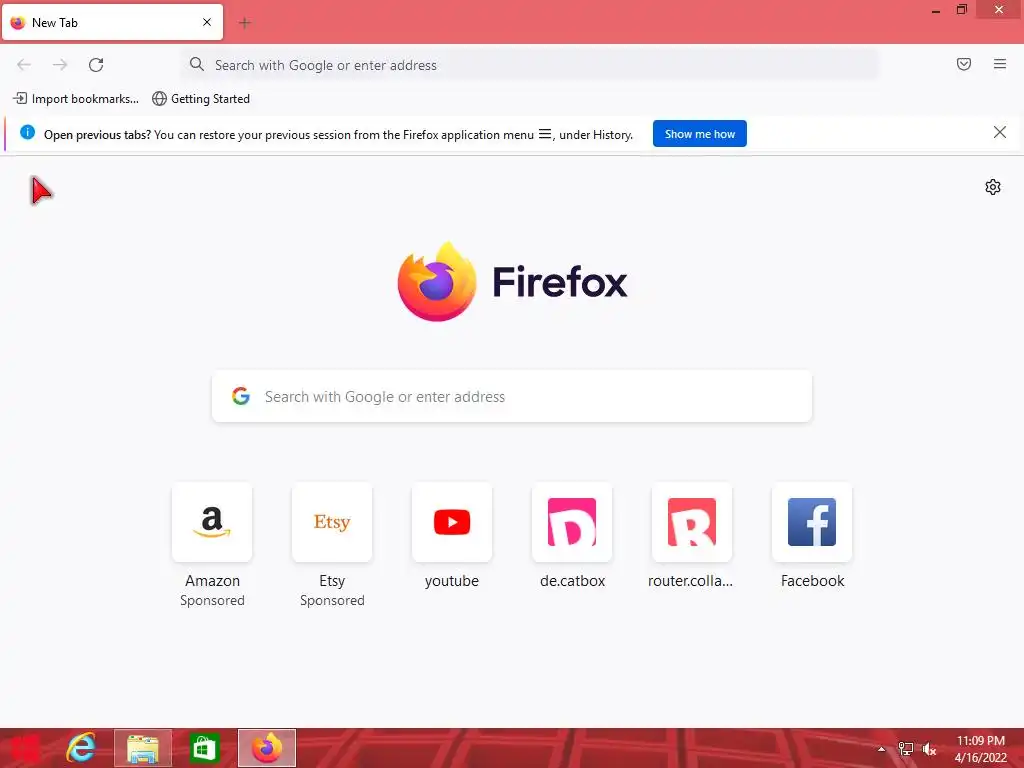This screenshot has width=1024, height=768.
Task: Close the New Tab tab
Action: pyautogui.click(x=207, y=22)
